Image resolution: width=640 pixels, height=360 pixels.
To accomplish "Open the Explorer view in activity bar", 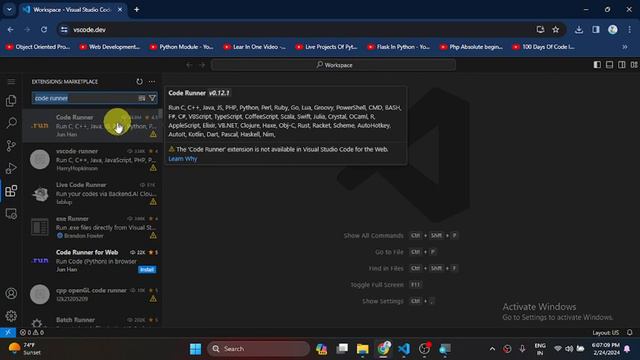I will pyautogui.click(x=11, y=101).
